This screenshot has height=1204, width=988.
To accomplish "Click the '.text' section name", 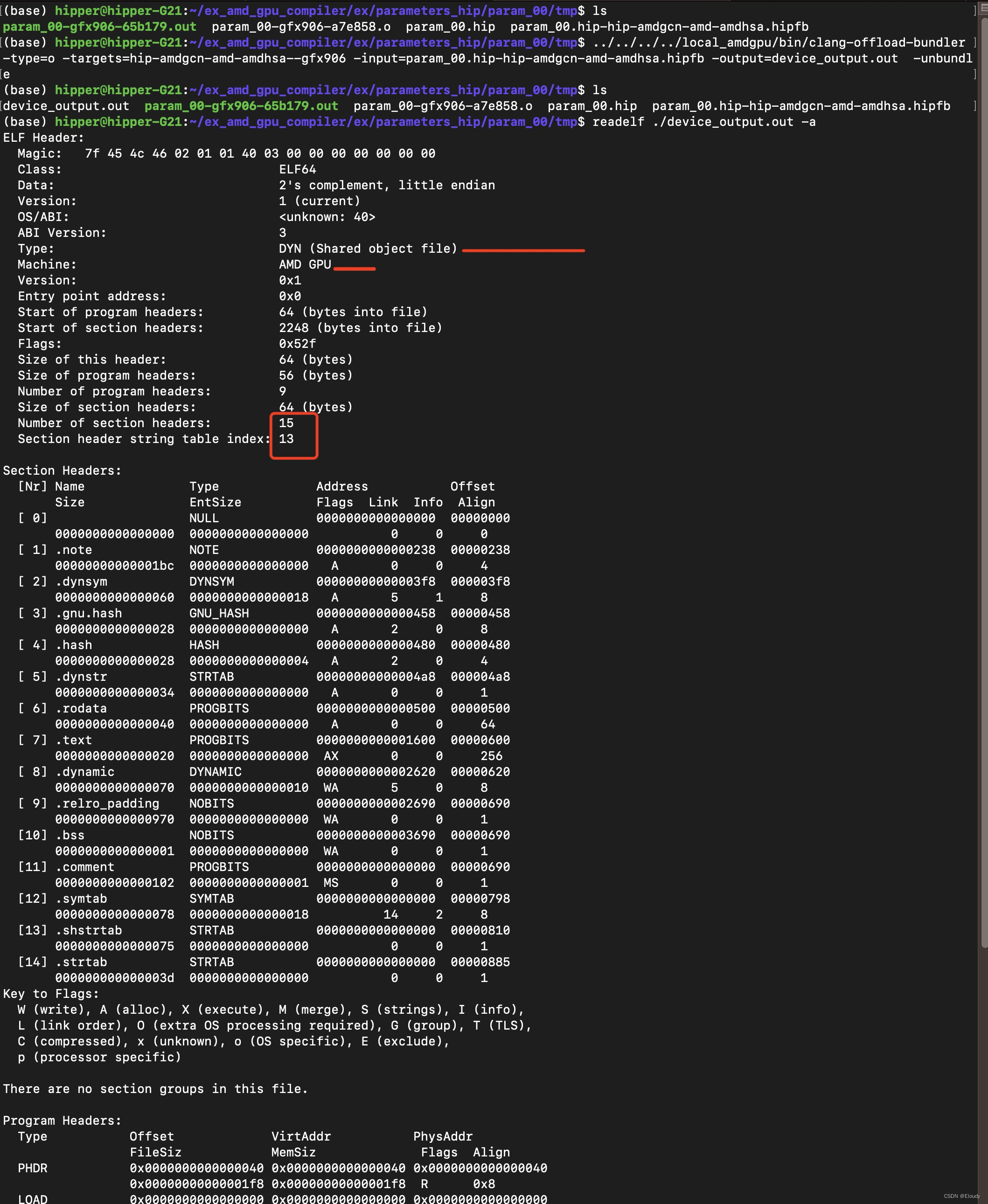I will pyautogui.click(x=73, y=740).
